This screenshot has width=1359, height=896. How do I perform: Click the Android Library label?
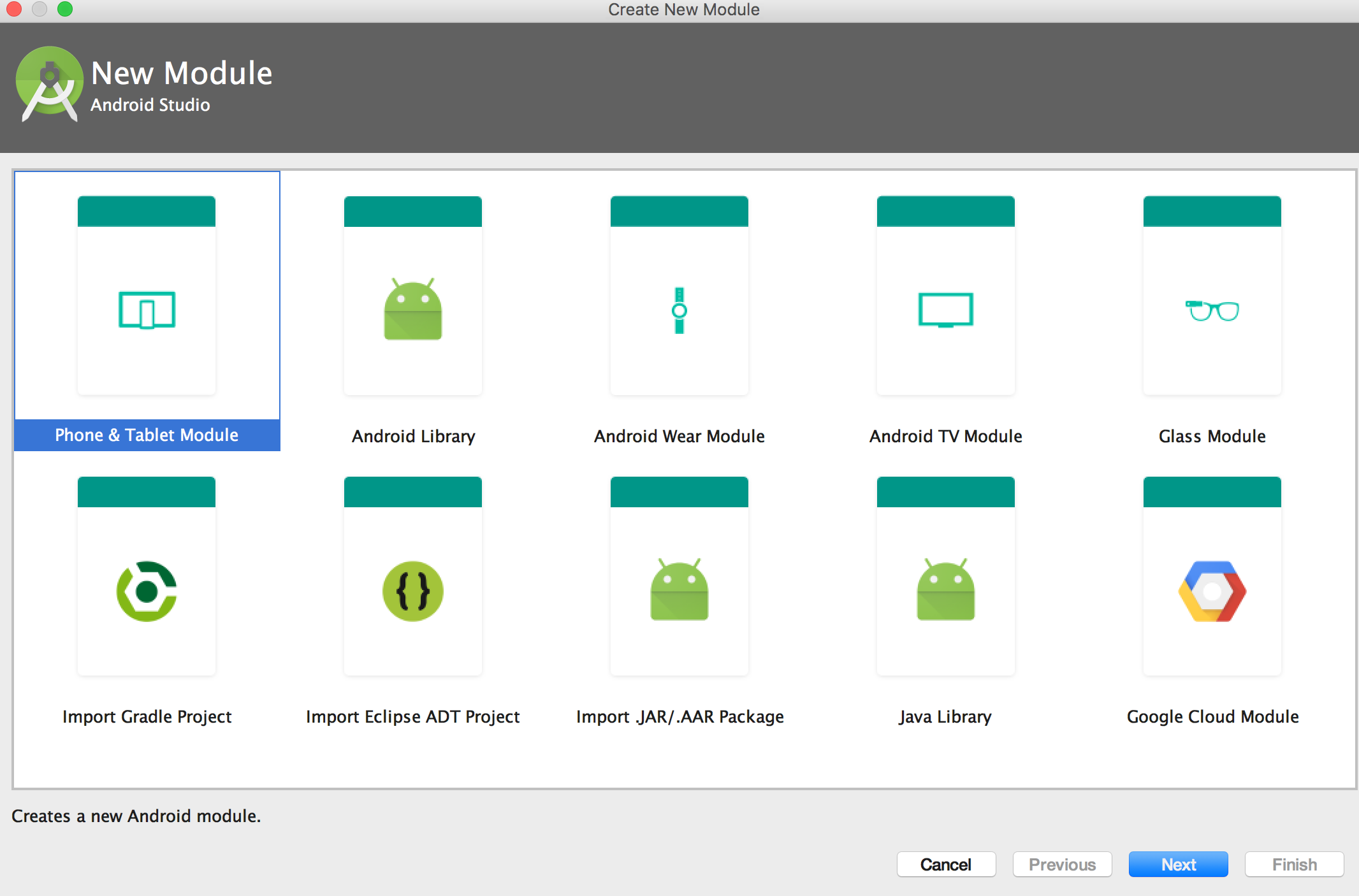413,437
